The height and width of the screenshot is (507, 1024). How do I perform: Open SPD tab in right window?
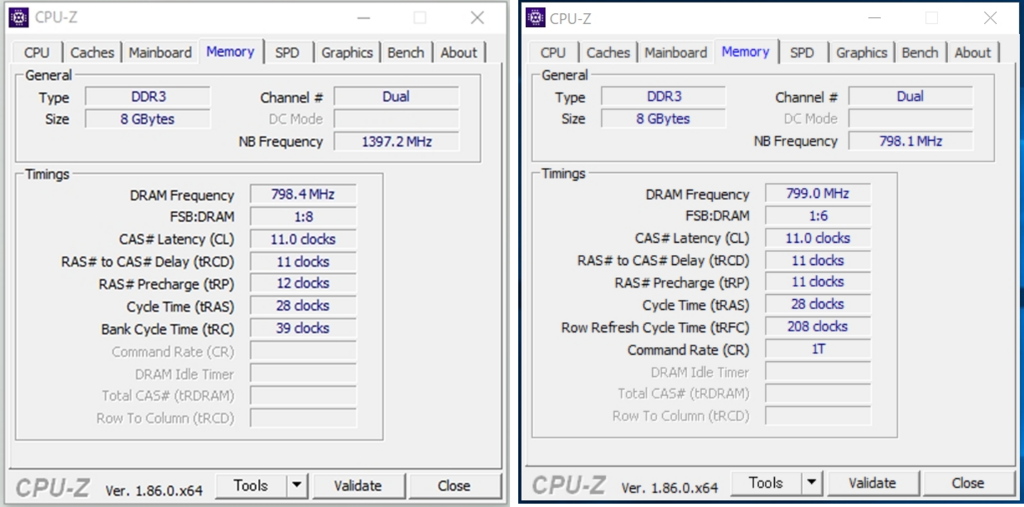[x=802, y=53]
